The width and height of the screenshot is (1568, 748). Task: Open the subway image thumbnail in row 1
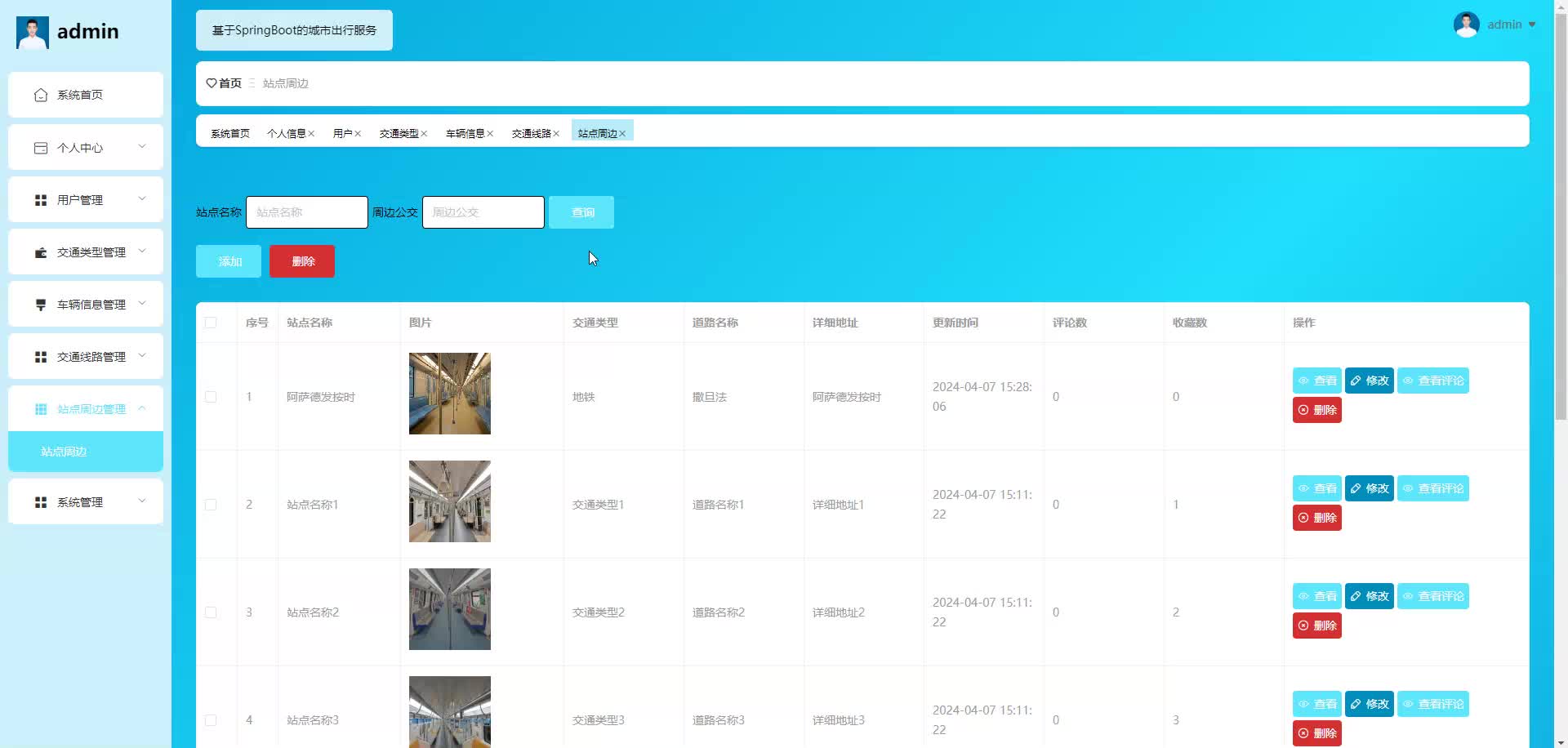pos(450,394)
